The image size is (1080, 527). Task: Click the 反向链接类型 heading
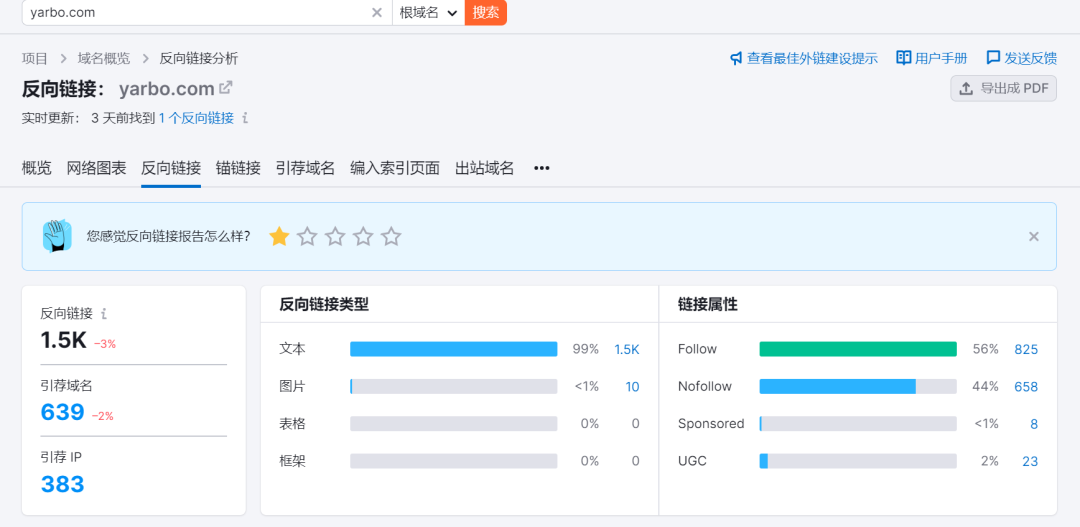pyautogui.click(x=324, y=304)
